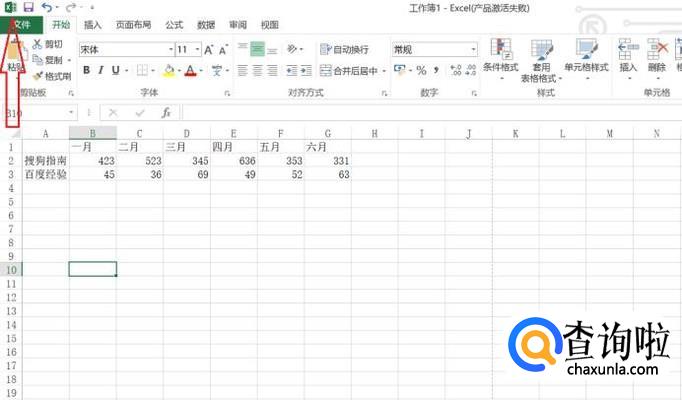
Task: Open borders dropdown arrow
Action: 153,70
